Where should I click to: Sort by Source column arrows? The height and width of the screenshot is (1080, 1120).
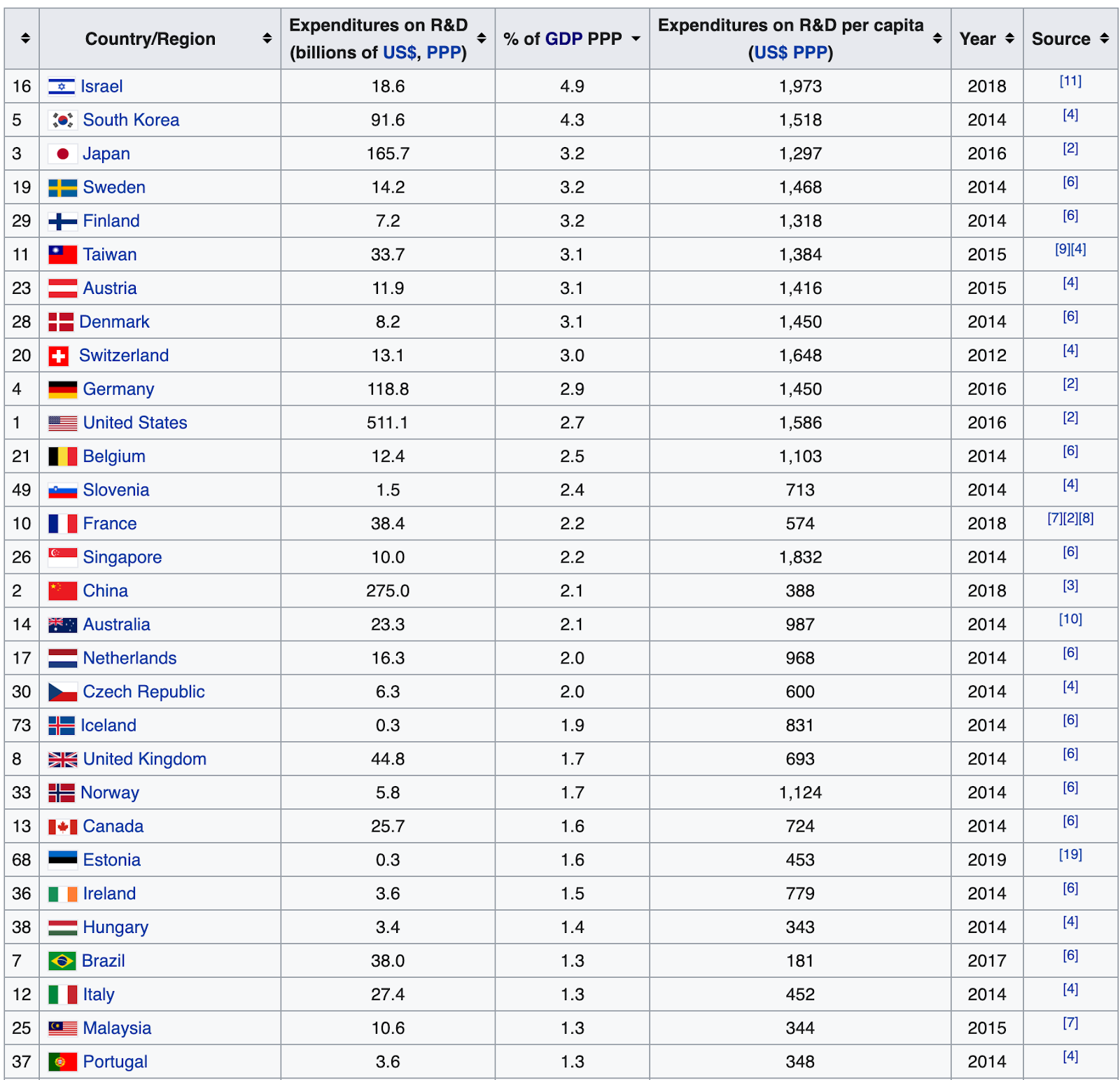tap(1105, 38)
